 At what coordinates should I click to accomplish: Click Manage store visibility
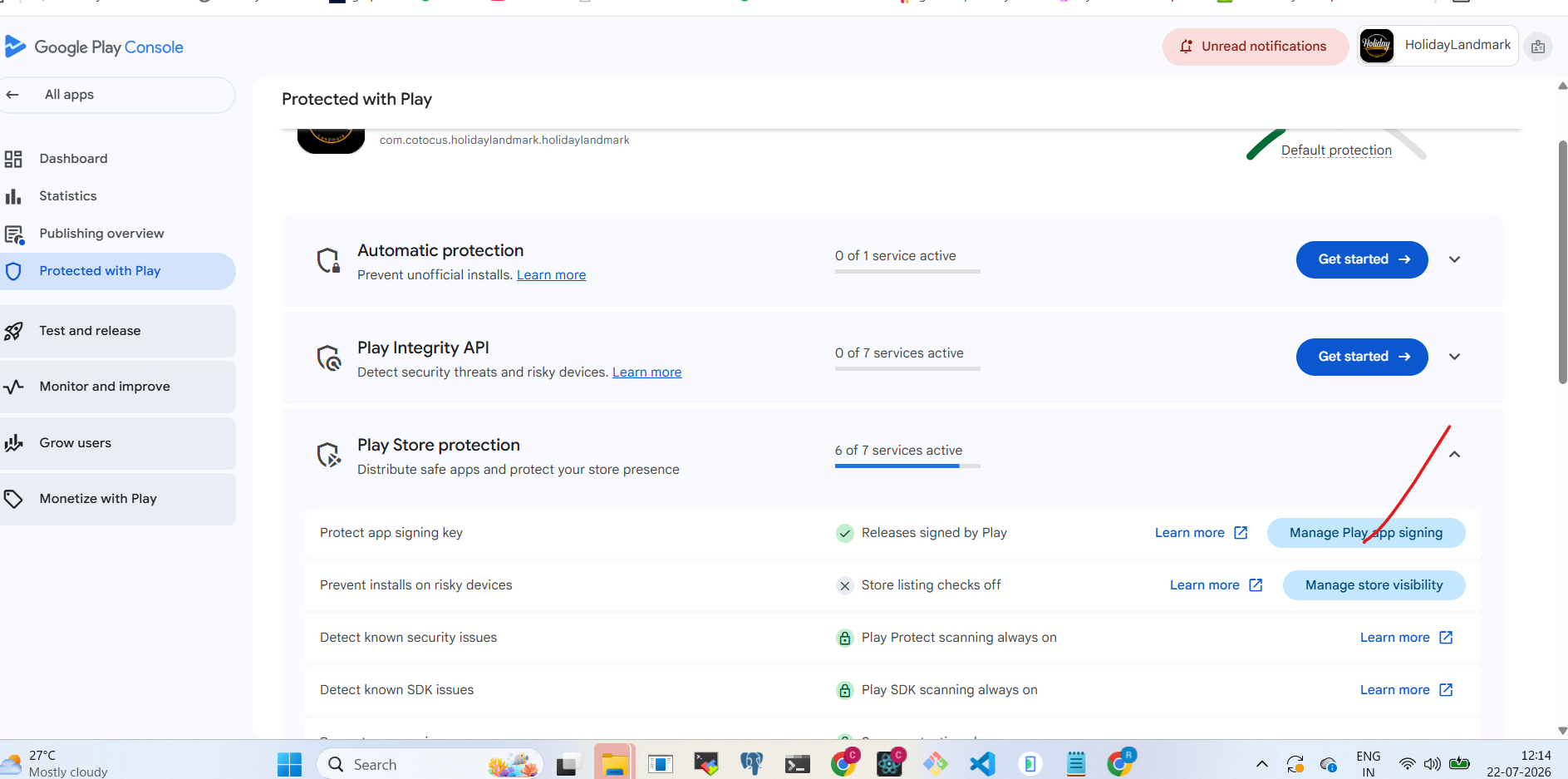tap(1374, 585)
